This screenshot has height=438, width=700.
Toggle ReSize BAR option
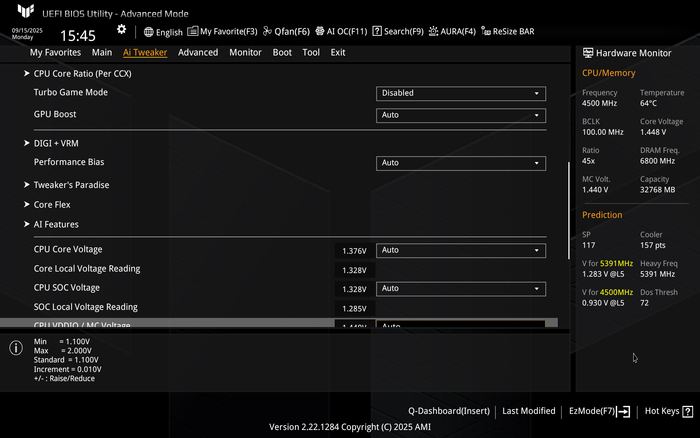(x=508, y=32)
